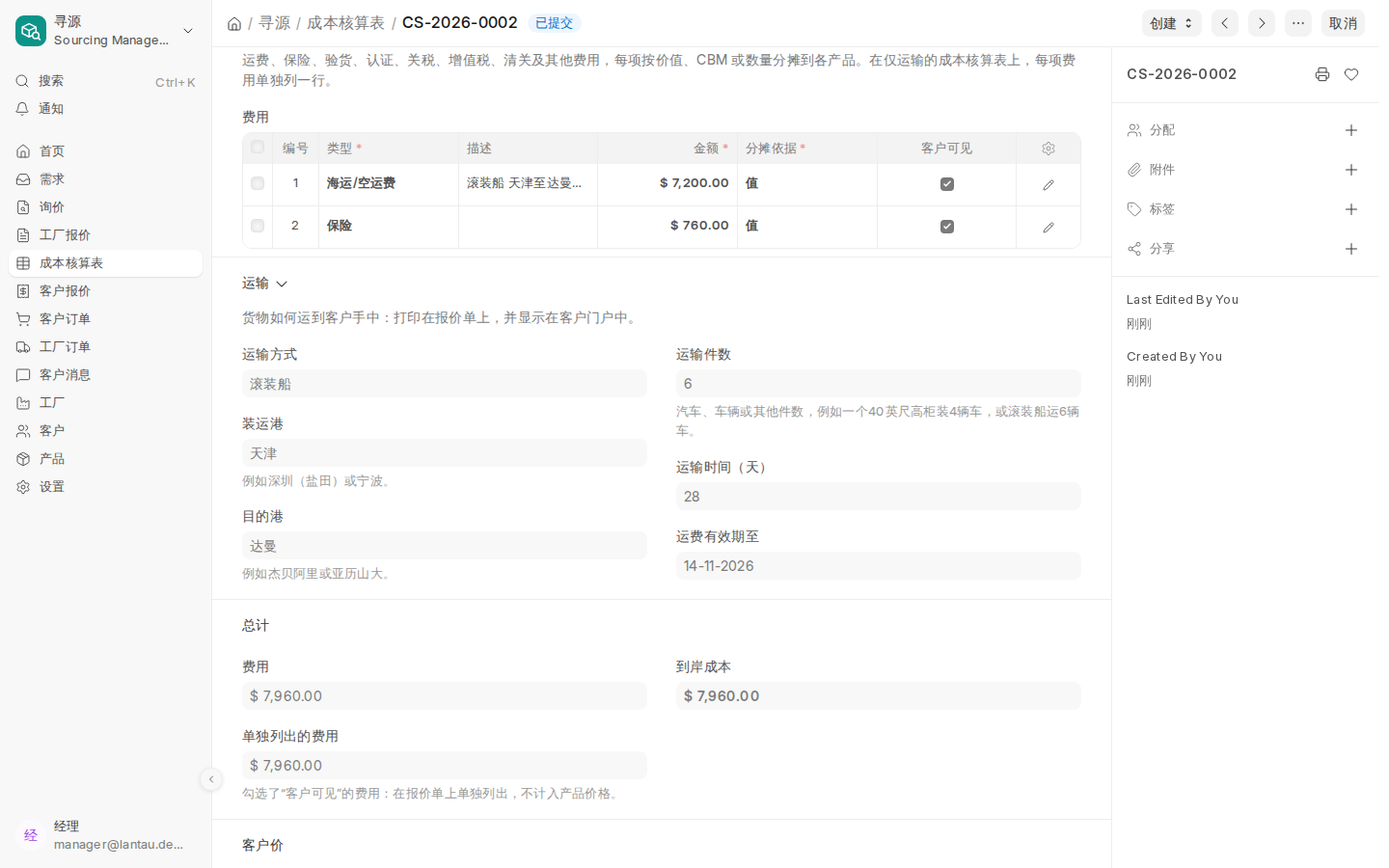Click the 运输件数 field
The height and width of the screenshot is (868, 1389).
[879, 384]
